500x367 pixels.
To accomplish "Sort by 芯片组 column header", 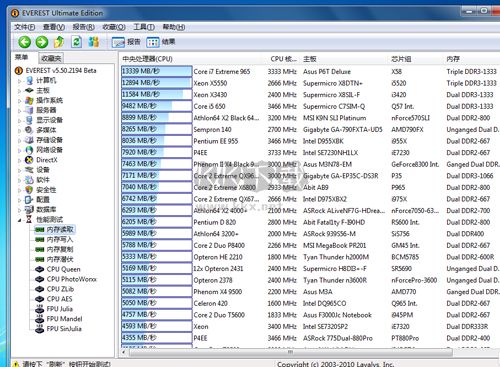I will pyautogui.click(x=415, y=59).
